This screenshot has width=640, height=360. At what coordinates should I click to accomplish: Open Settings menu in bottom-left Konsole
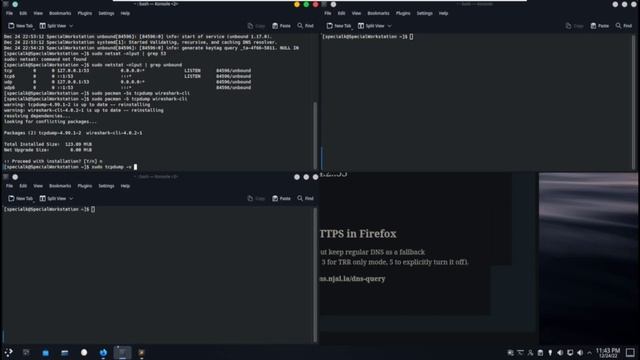click(x=106, y=186)
